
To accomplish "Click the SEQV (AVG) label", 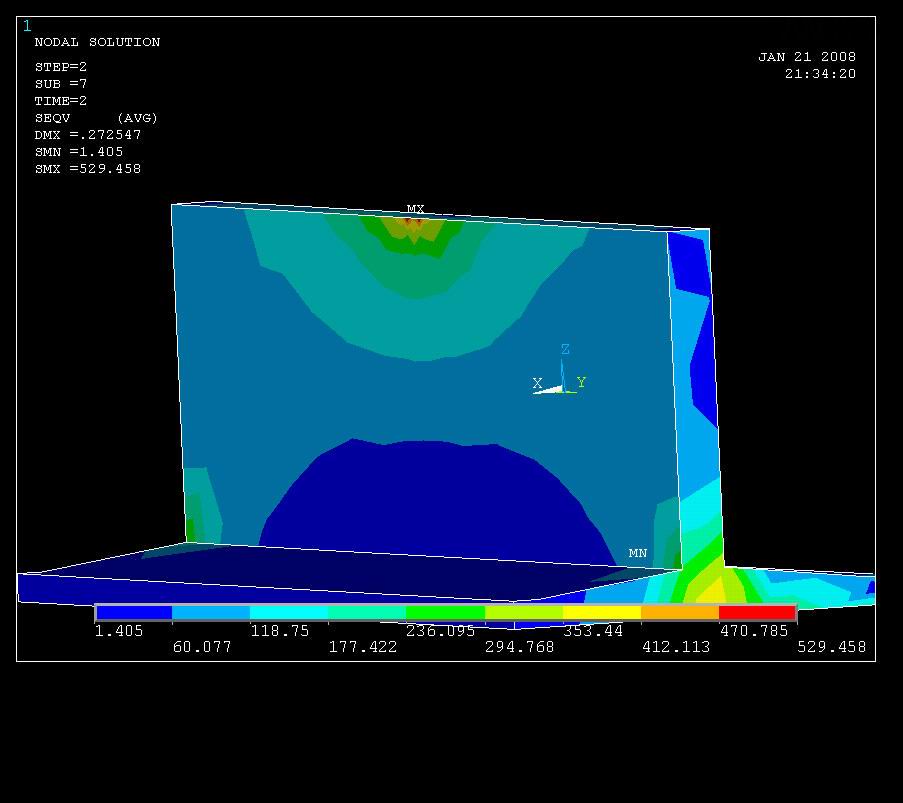I will pos(96,118).
